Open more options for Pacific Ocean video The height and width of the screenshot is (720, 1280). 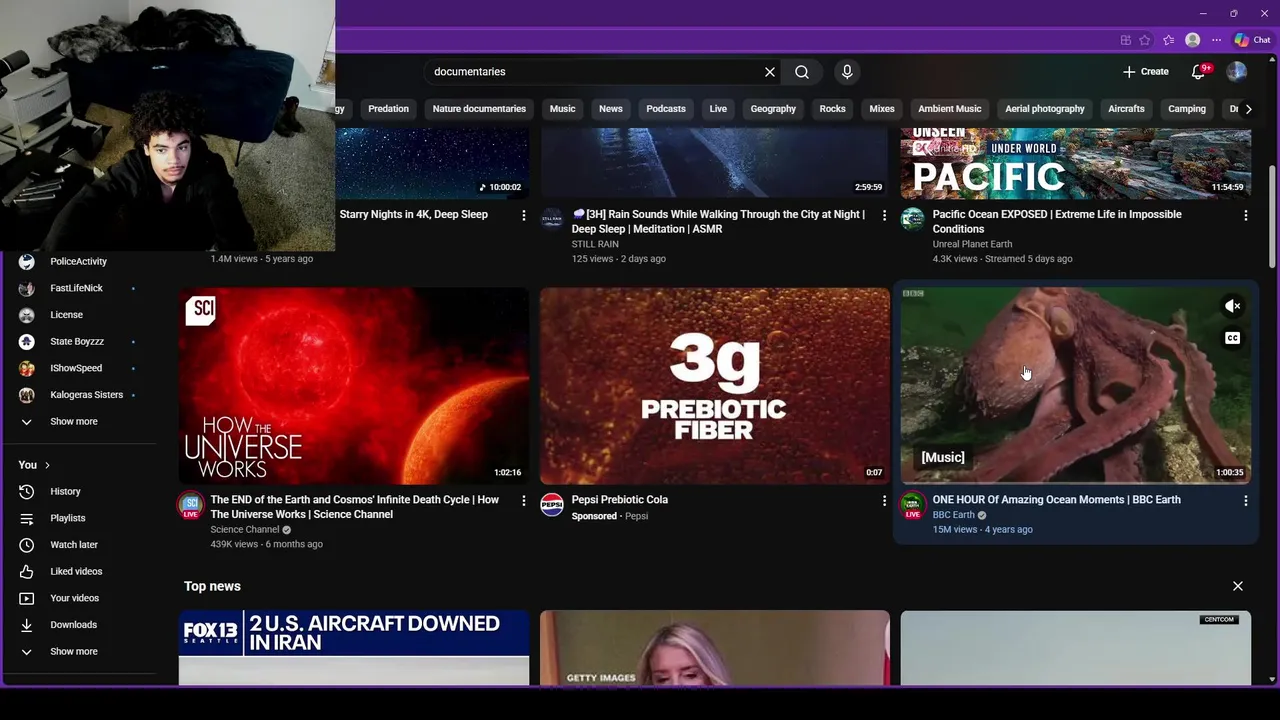pos(1245,215)
